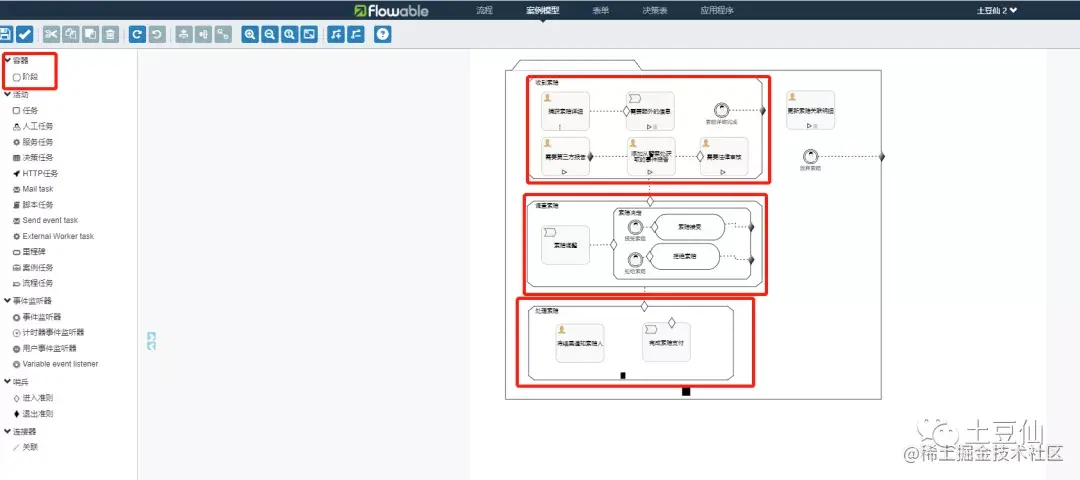Click the Zoom to fit icon

[x=309, y=34]
